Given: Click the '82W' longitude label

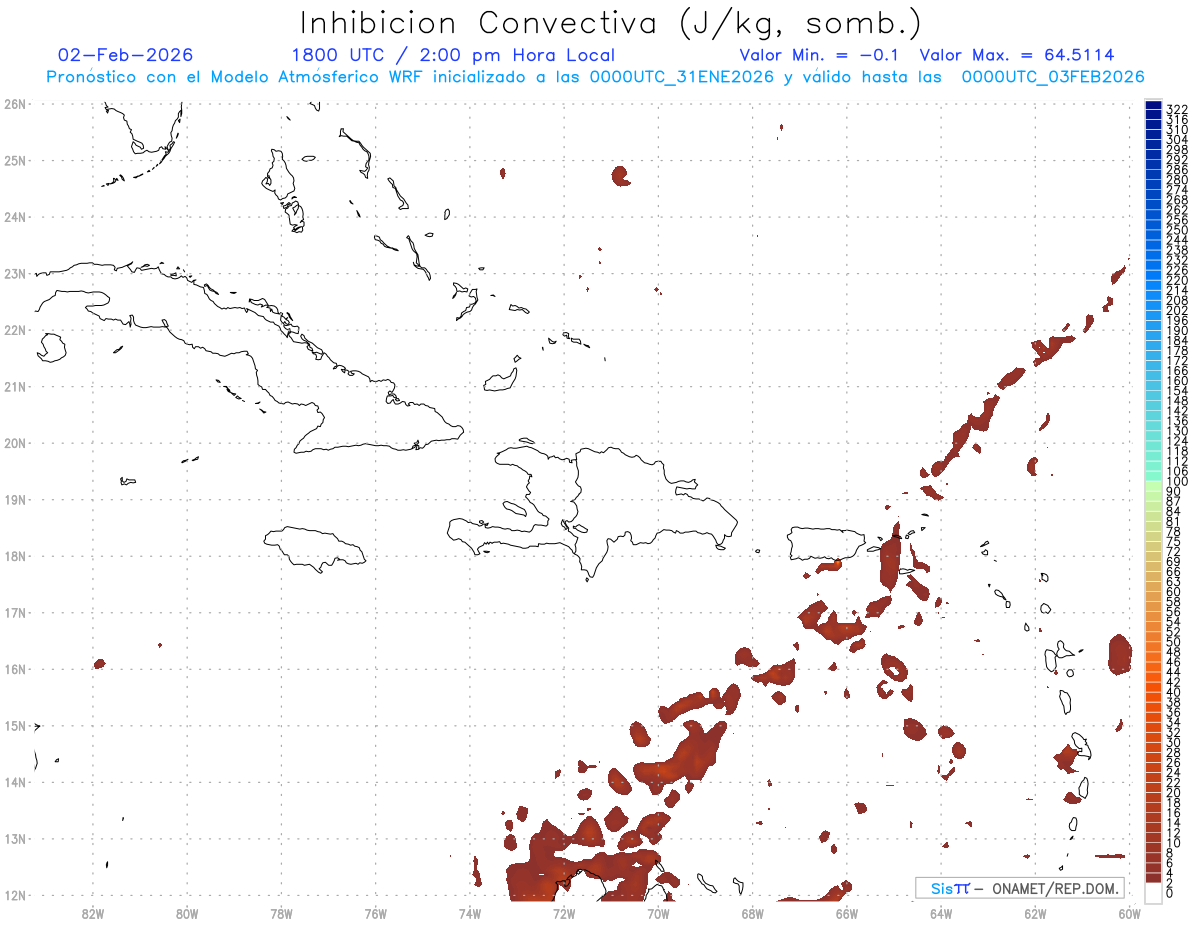Looking at the screenshot, I should pos(93,913).
